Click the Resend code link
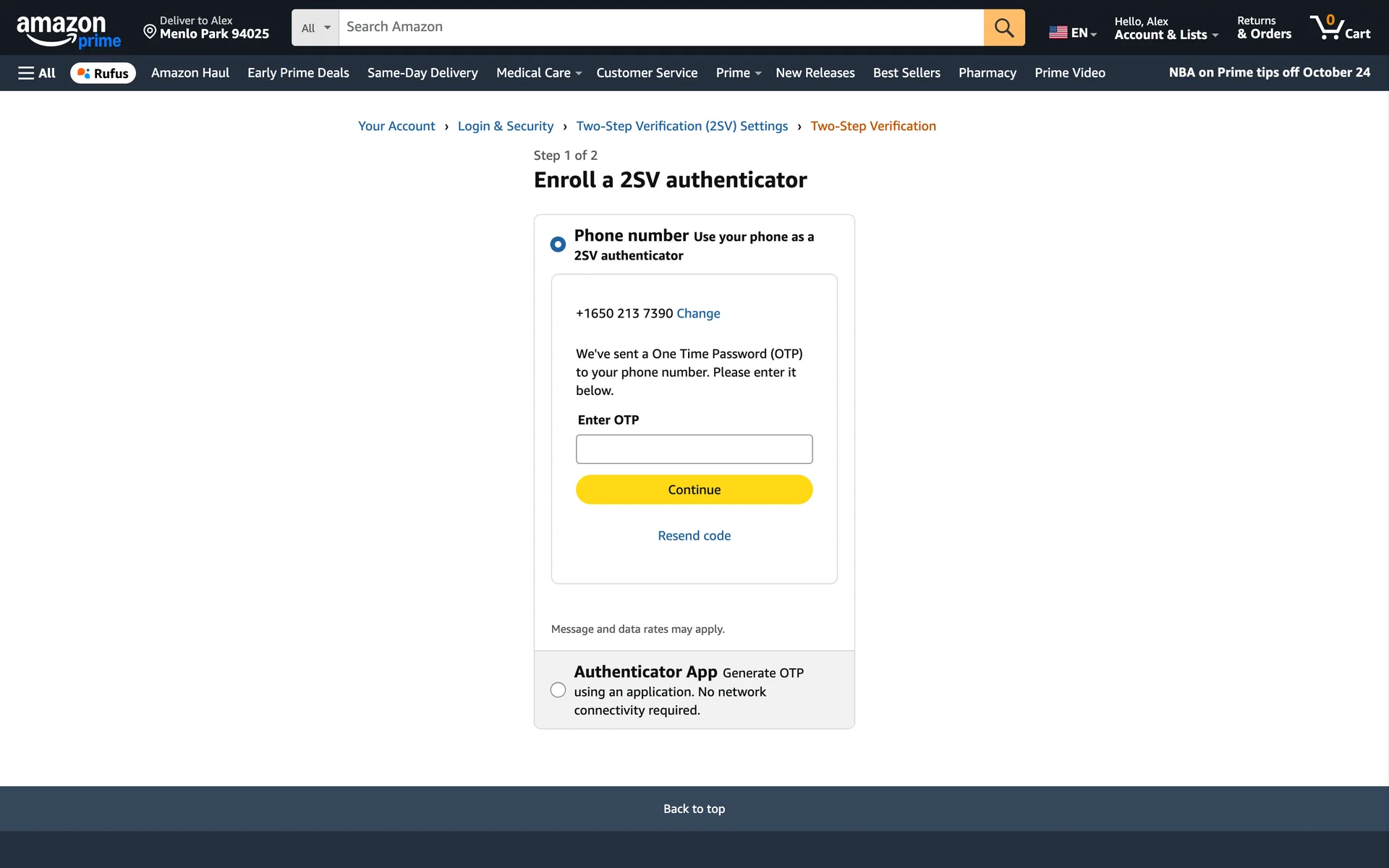Viewport: 1389px width, 868px height. (x=694, y=536)
